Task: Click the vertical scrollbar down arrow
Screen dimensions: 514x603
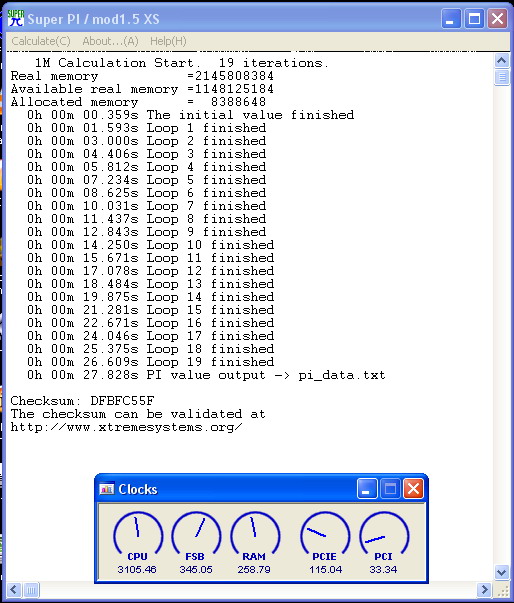Action: (502, 572)
